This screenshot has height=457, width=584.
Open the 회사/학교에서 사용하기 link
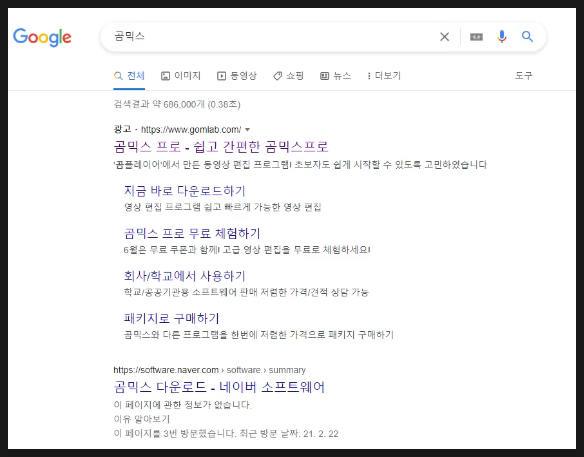pos(185,276)
